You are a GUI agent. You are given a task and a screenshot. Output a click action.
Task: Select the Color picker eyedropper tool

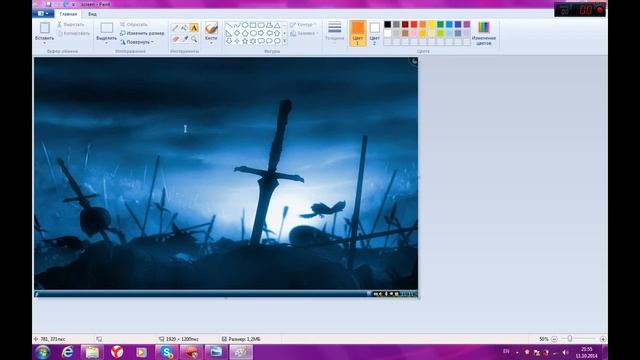click(184, 39)
